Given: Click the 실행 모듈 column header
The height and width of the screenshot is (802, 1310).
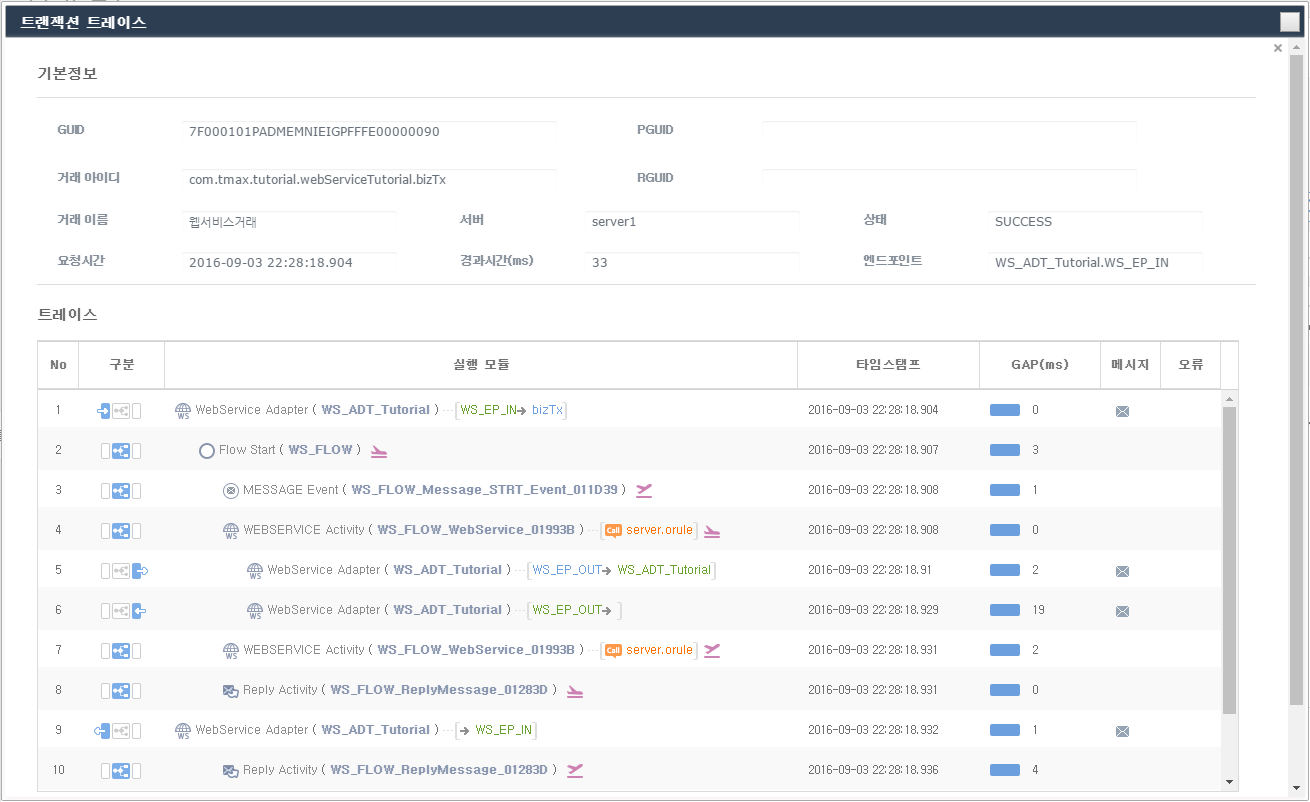Looking at the screenshot, I should click(x=480, y=364).
